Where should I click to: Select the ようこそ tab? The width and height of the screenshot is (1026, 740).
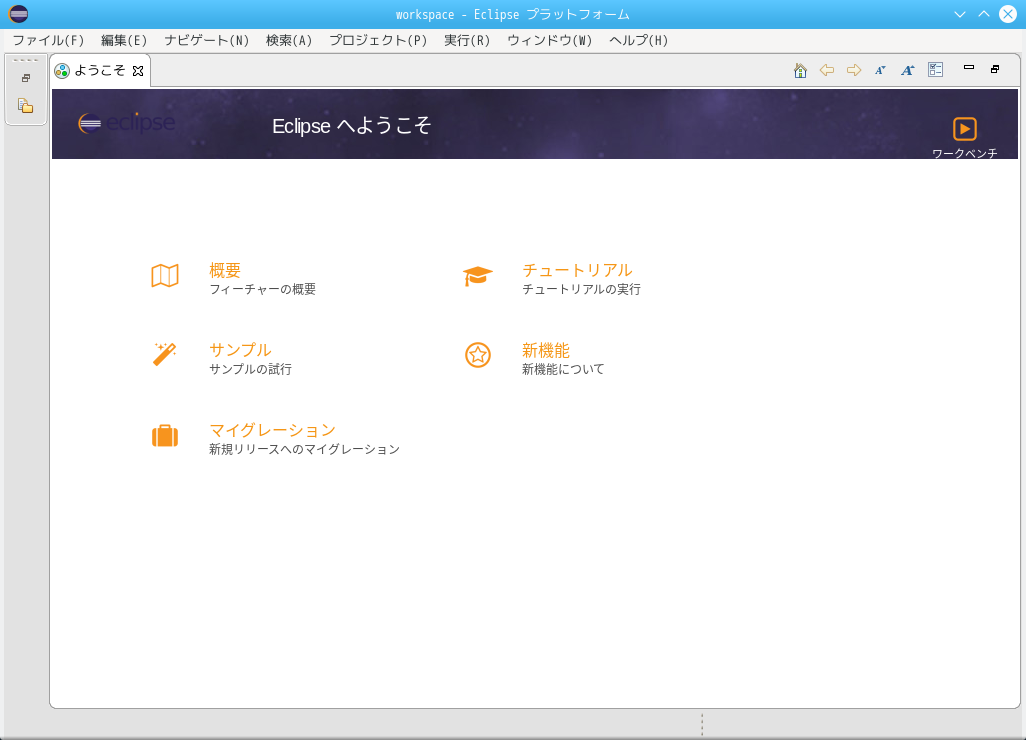point(99,70)
